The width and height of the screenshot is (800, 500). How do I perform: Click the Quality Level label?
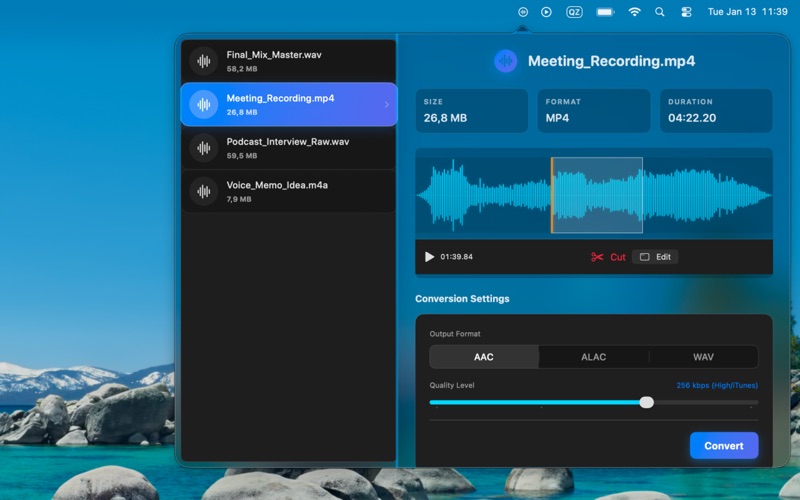pos(452,385)
